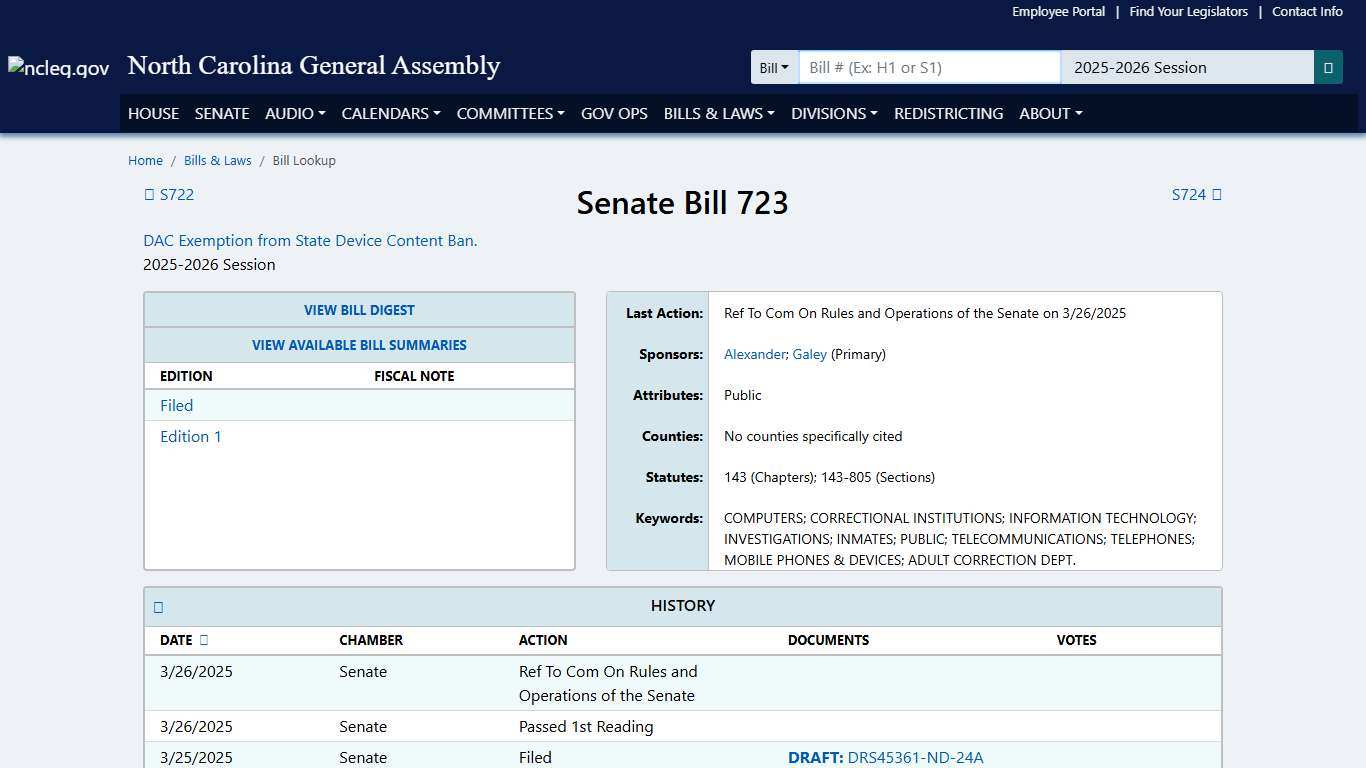The width and height of the screenshot is (1366, 768).
Task: Open the Bill search type dropdown
Action: (x=774, y=67)
